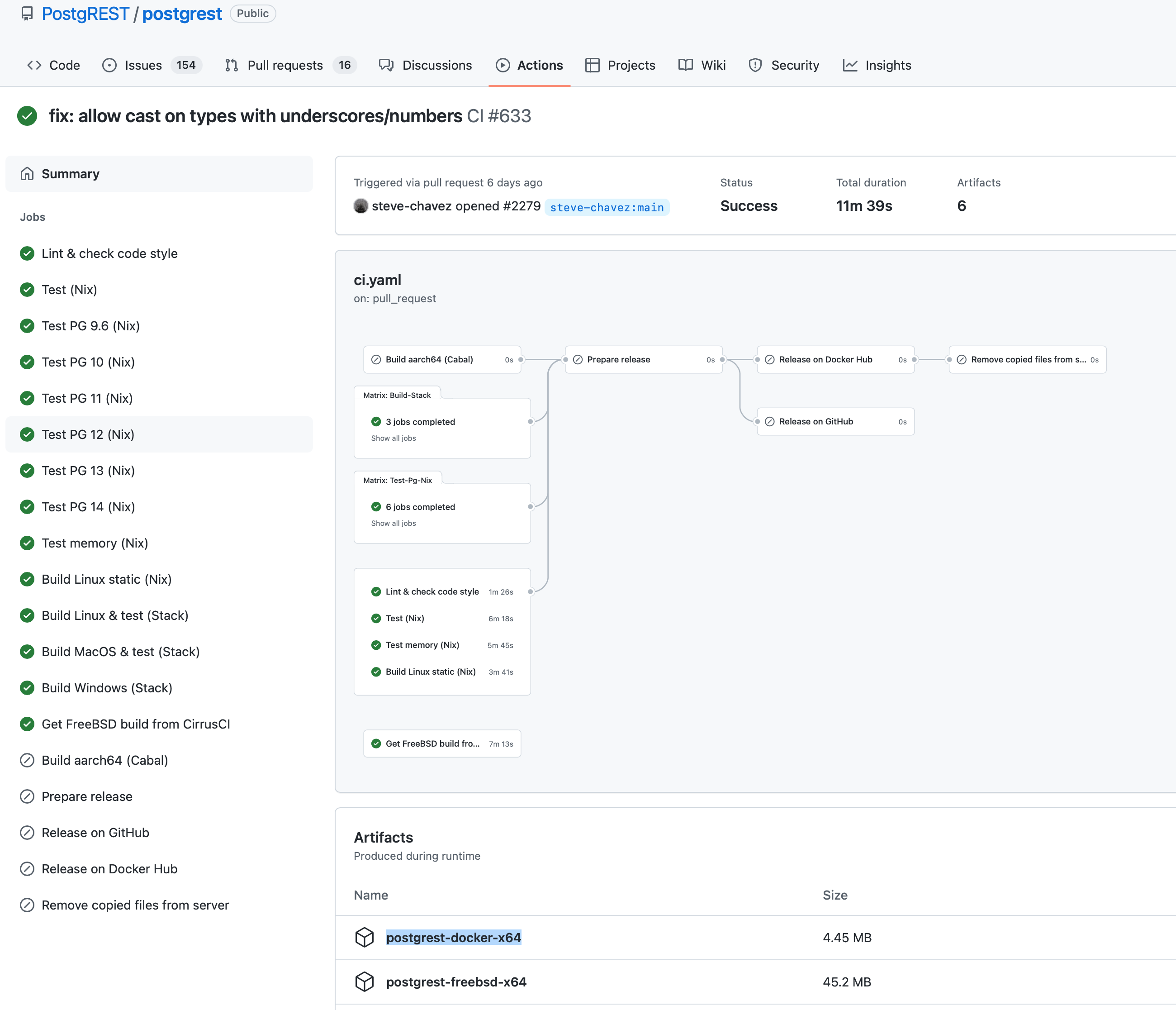The height and width of the screenshot is (1010, 1176).
Task: Click the steve-chavez:main branch badge
Action: pos(607,207)
